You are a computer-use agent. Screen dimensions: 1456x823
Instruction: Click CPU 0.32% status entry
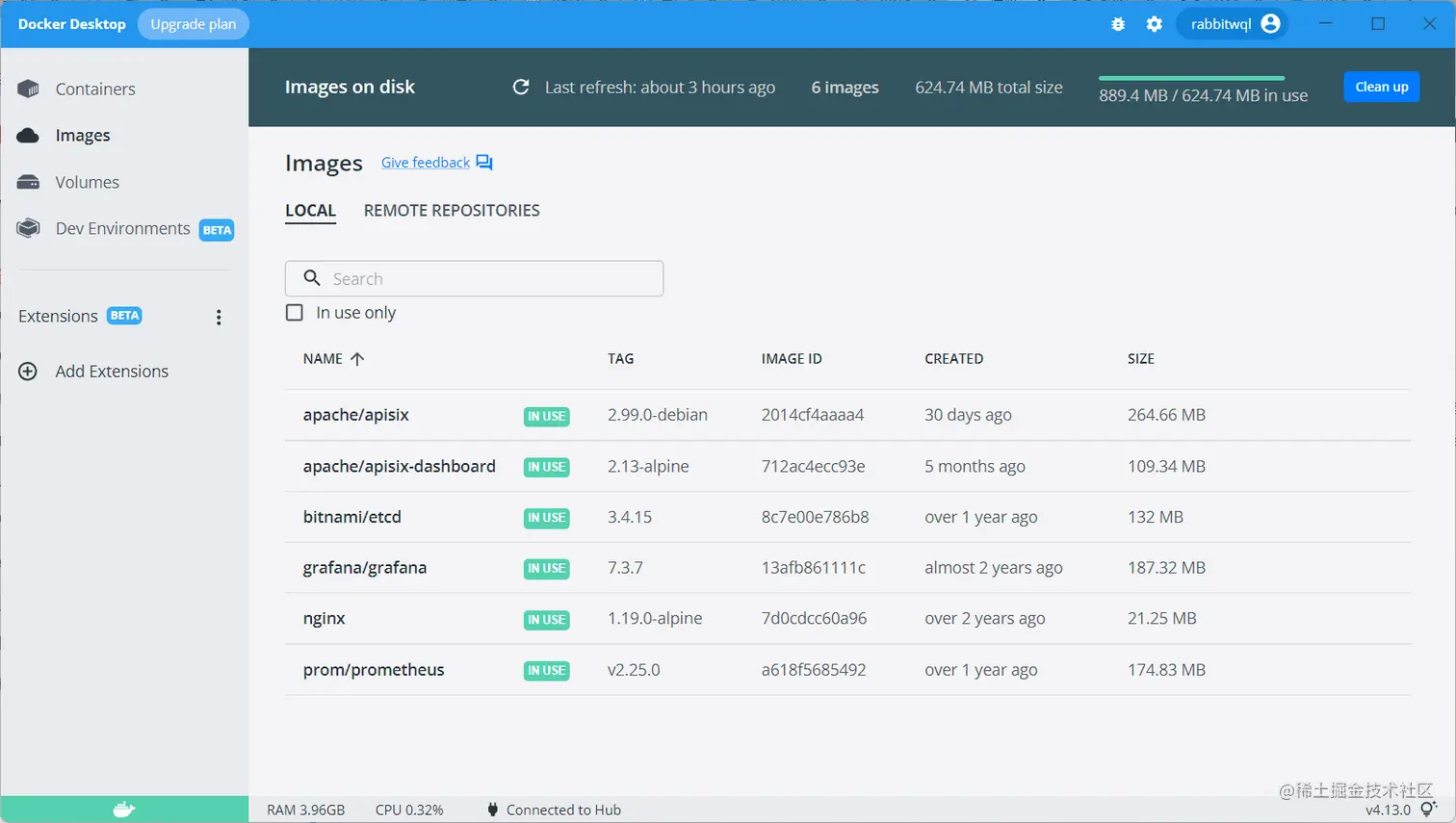[x=409, y=810]
